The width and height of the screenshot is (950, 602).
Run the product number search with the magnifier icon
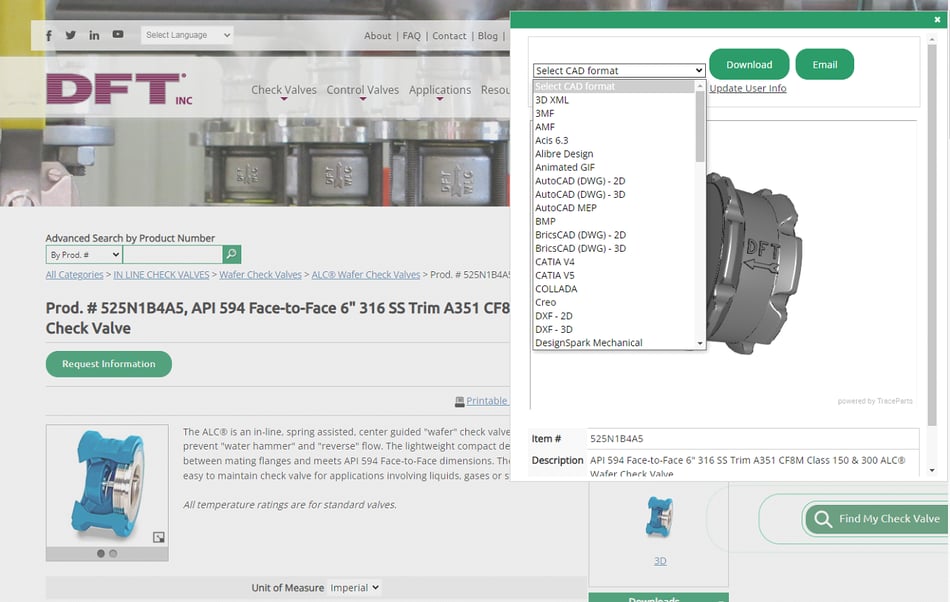pyautogui.click(x=230, y=254)
